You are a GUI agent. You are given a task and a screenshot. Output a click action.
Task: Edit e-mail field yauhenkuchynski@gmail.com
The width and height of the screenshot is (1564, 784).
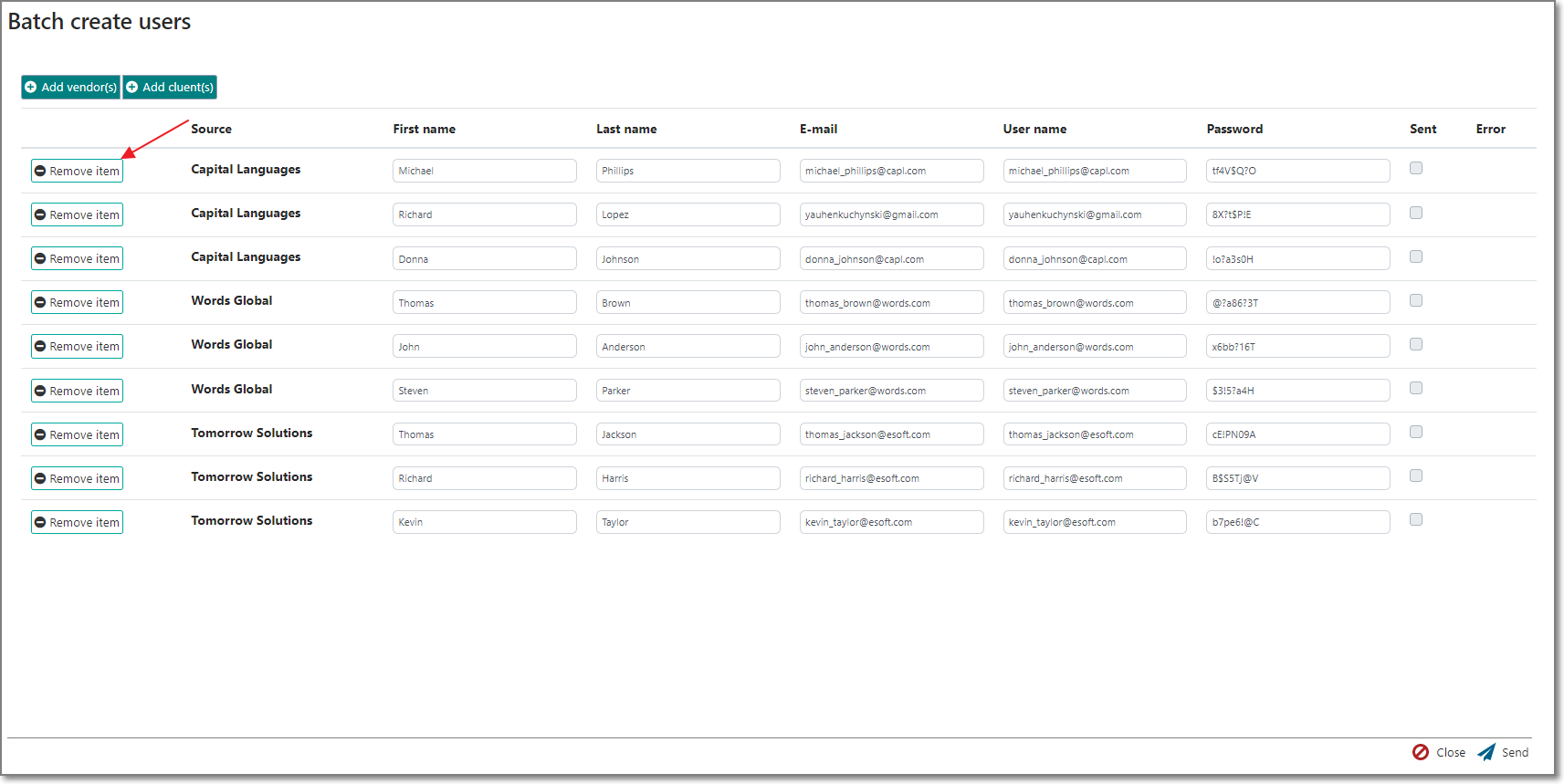click(x=892, y=214)
